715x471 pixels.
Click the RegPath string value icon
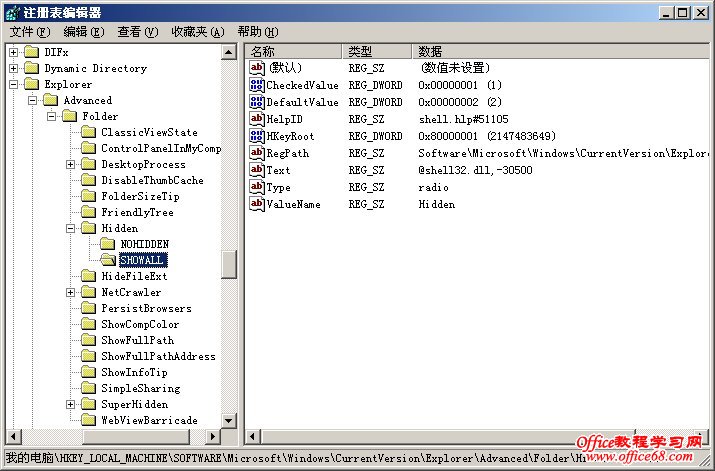point(257,153)
